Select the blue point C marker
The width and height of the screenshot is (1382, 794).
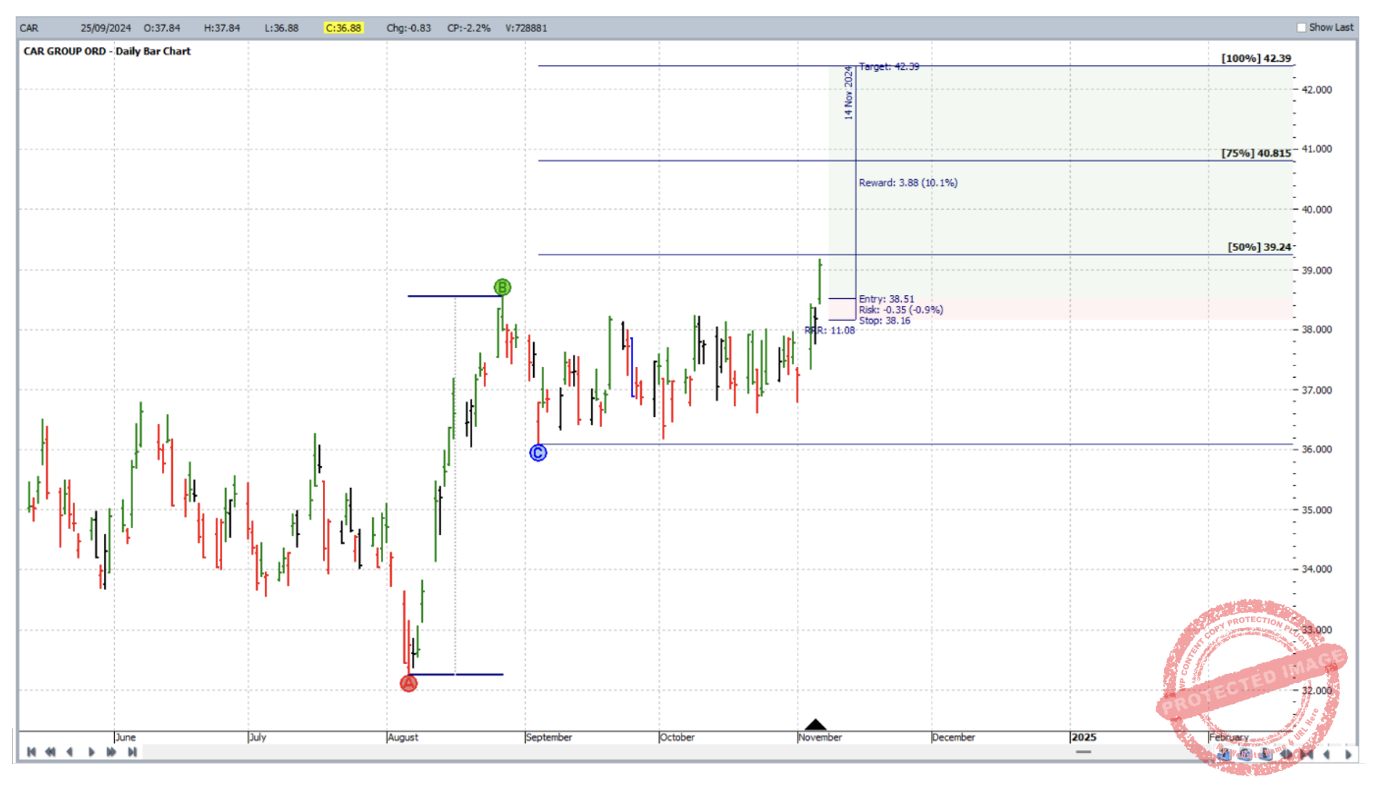click(538, 453)
